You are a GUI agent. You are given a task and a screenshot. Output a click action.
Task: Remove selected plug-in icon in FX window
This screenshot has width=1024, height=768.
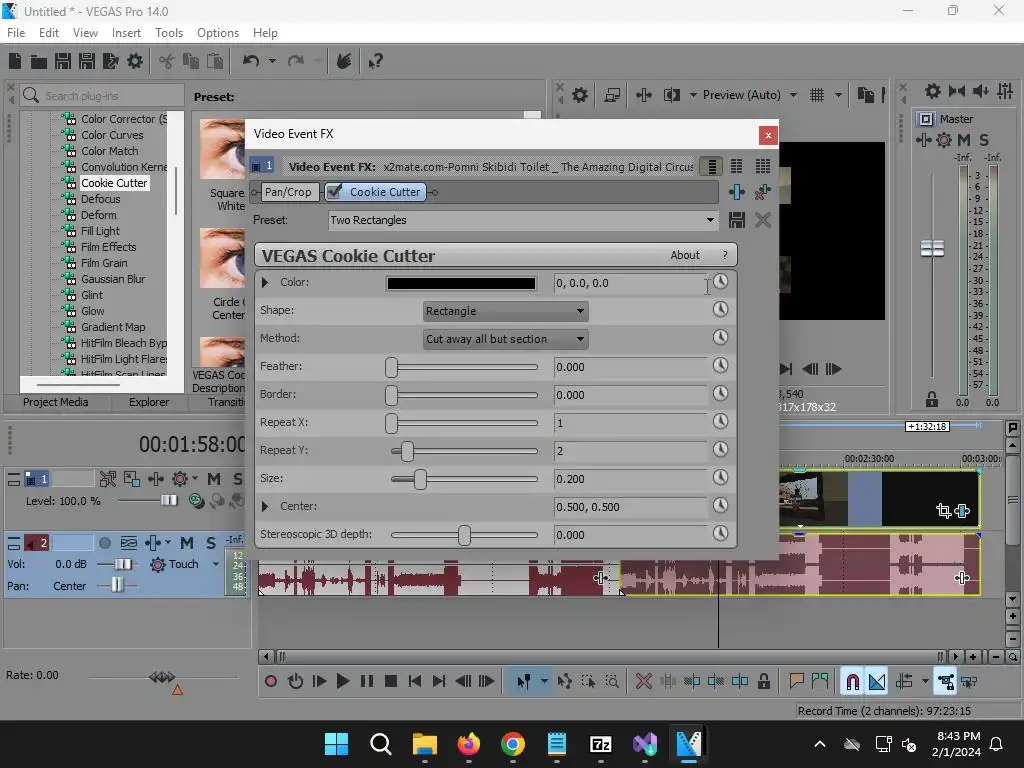tap(762, 192)
